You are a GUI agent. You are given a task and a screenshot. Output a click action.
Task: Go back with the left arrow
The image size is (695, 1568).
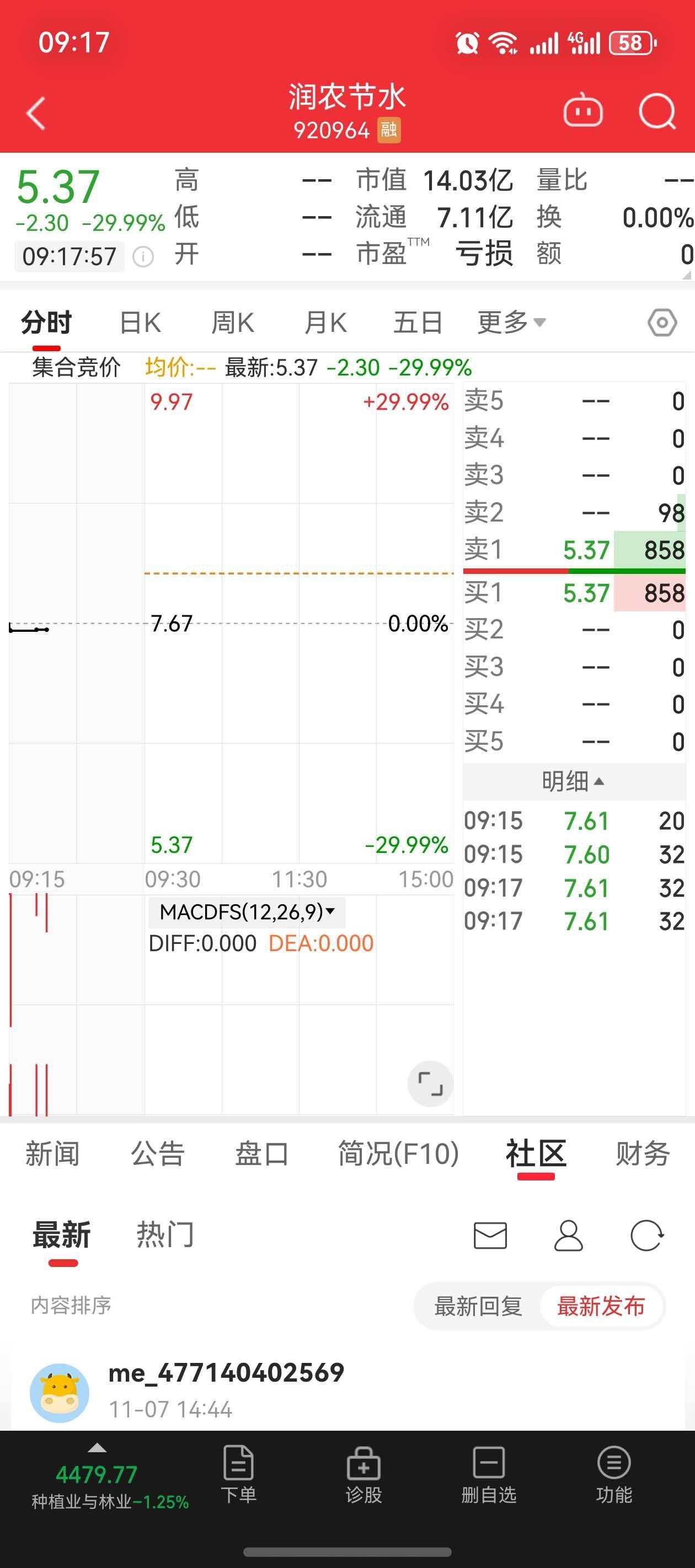pos(36,113)
